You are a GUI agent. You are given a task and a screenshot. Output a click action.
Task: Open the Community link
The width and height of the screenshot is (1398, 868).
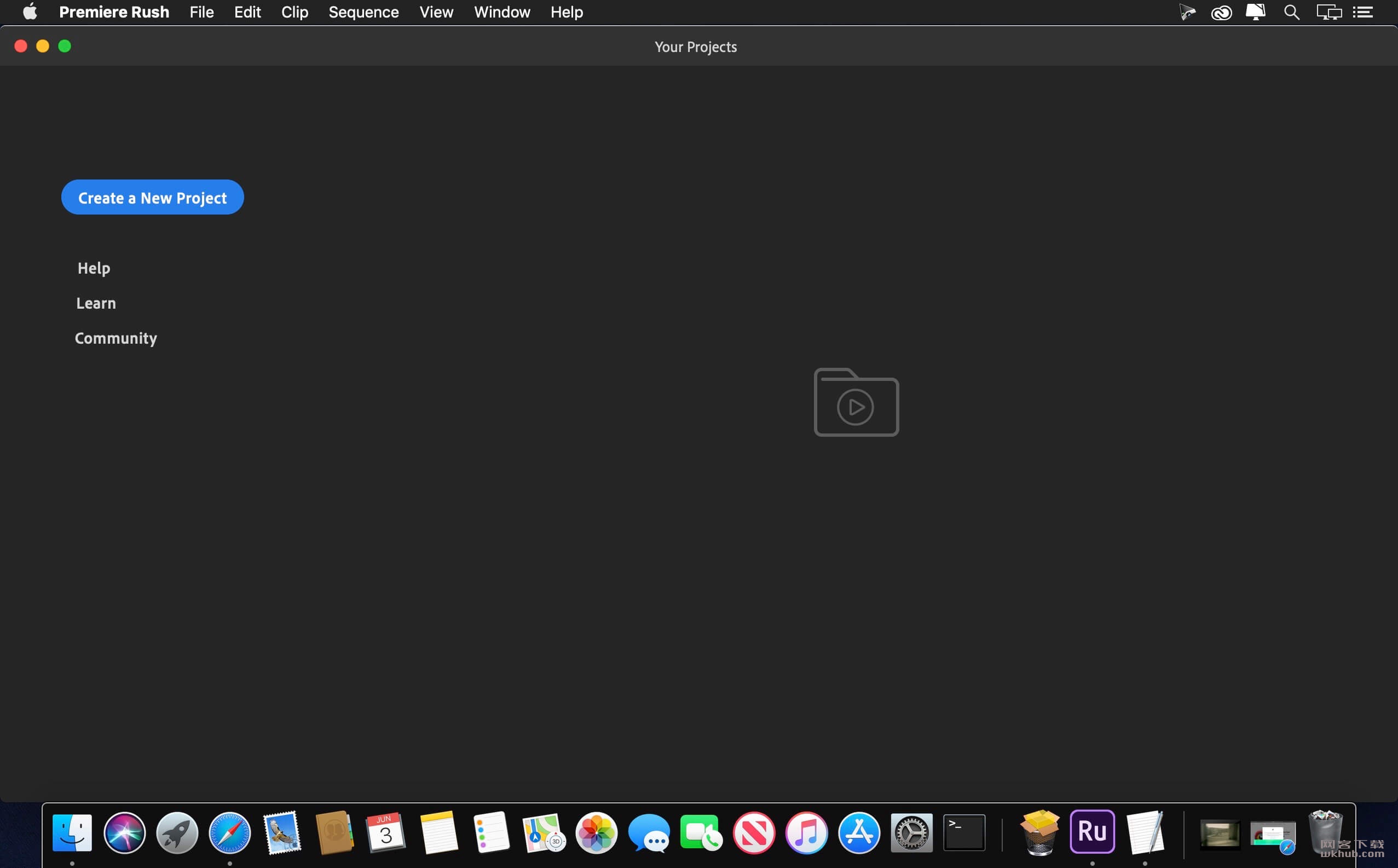click(x=115, y=338)
